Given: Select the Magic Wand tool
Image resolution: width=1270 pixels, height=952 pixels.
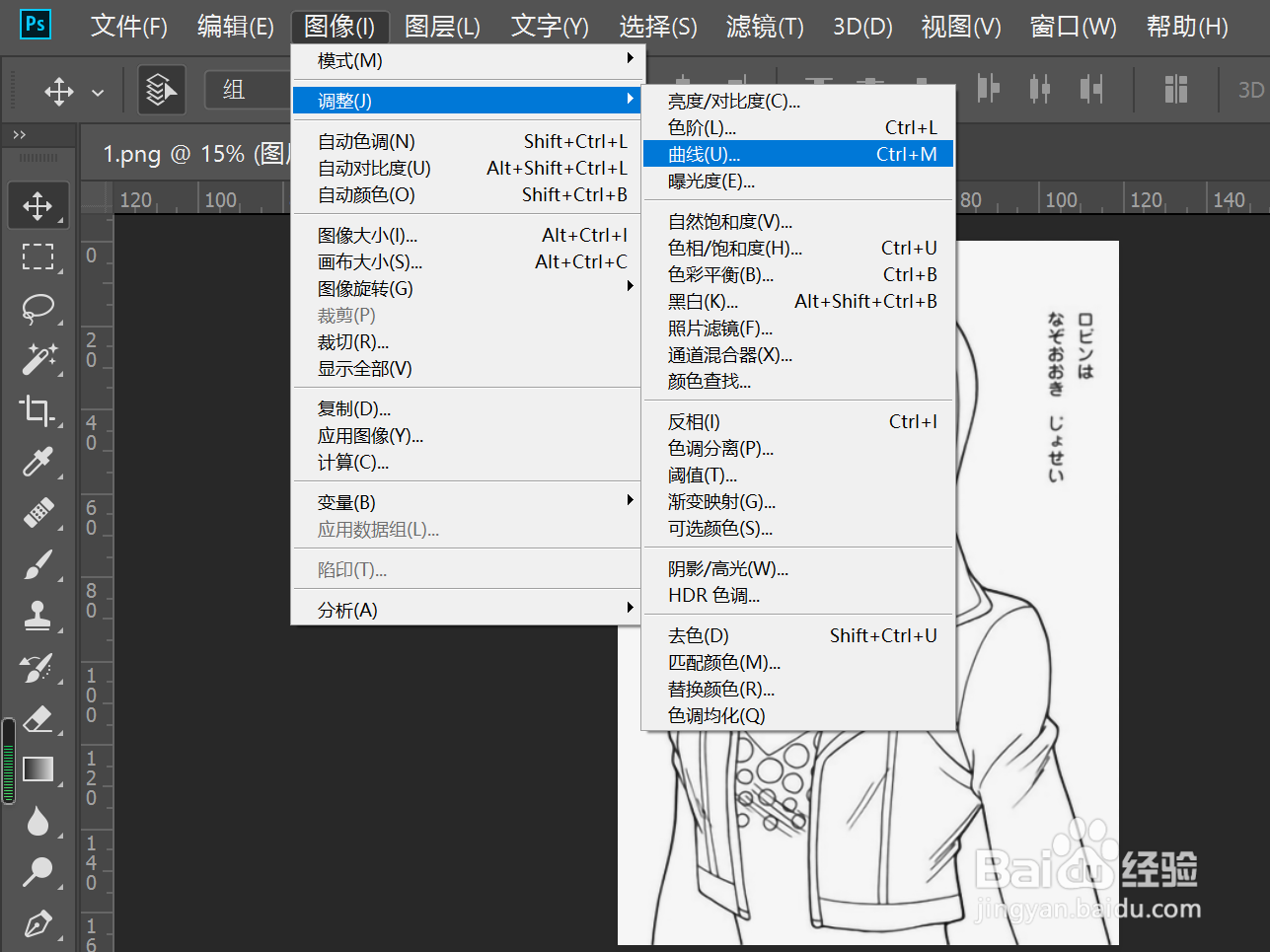Looking at the screenshot, I should tap(37, 360).
